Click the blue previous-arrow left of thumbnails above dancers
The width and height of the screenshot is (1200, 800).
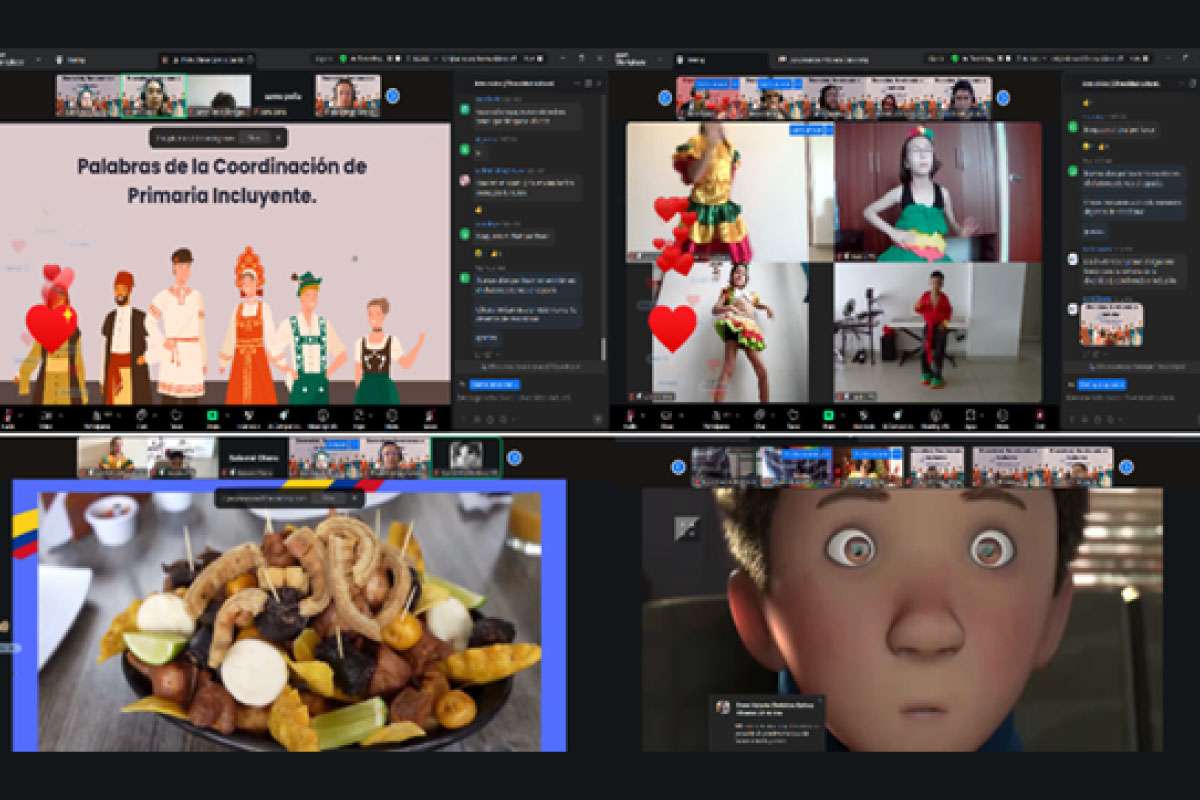click(x=665, y=97)
